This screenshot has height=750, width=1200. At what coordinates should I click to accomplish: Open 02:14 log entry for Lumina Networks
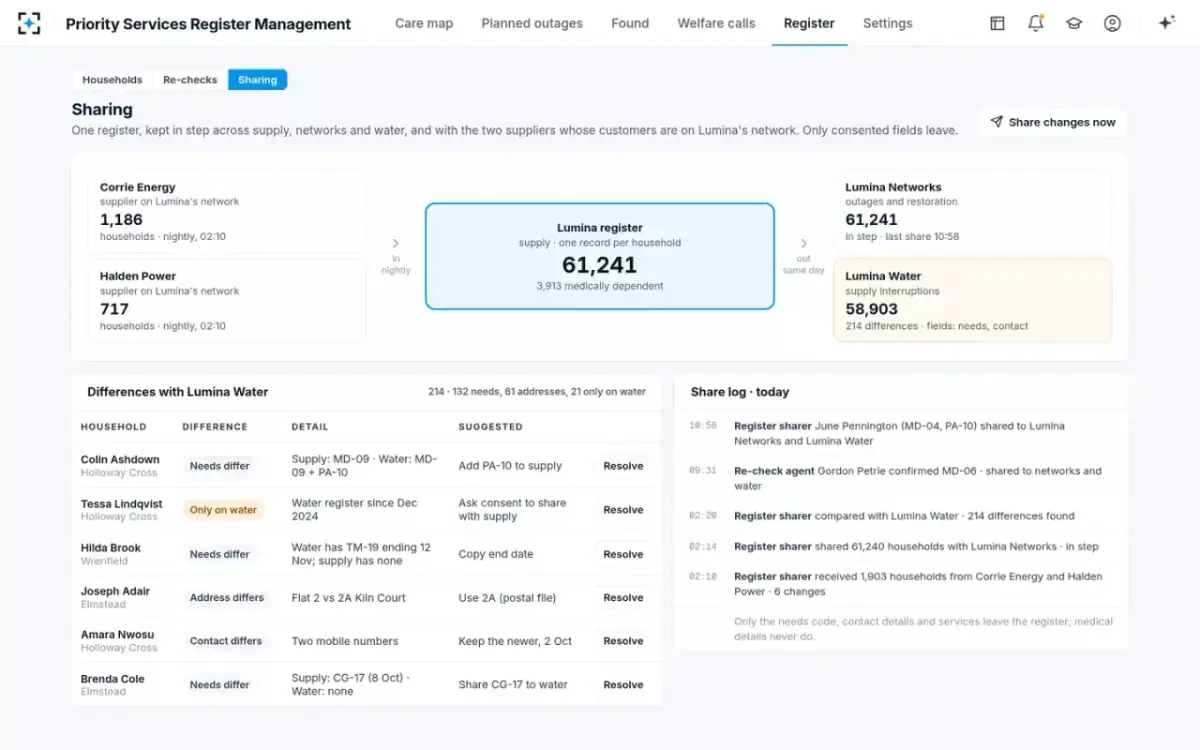pos(901,547)
